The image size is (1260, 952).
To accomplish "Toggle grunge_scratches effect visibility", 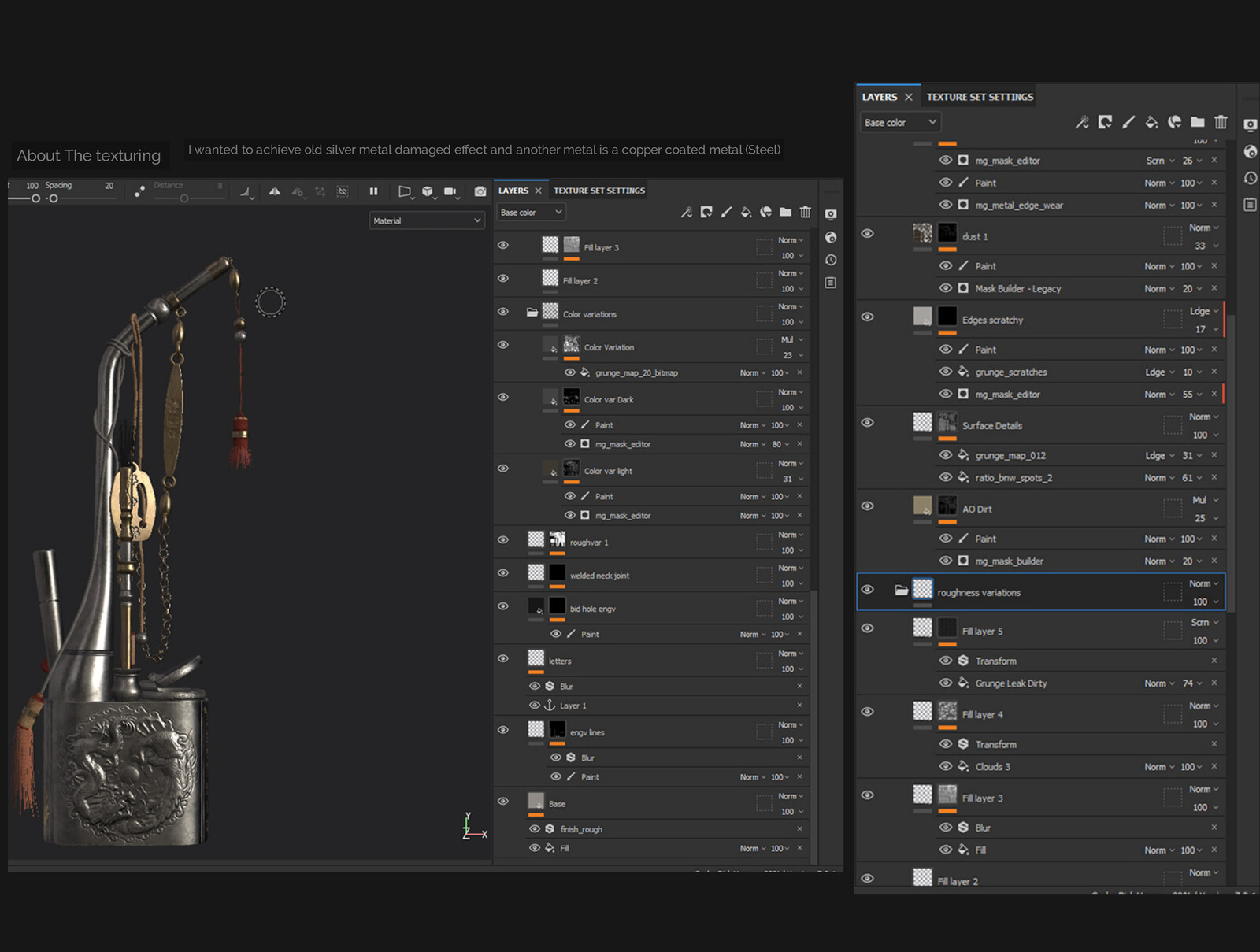I will pos(946,372).
